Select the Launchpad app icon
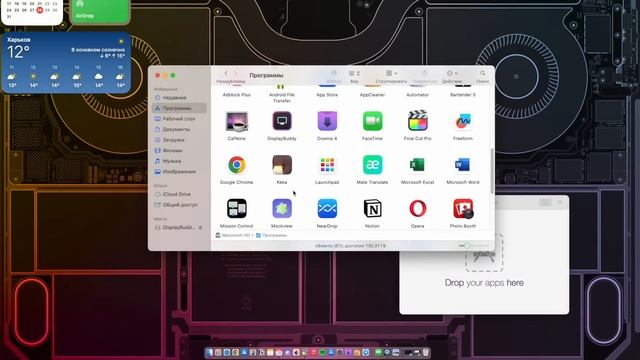 [x=327, y=165]
